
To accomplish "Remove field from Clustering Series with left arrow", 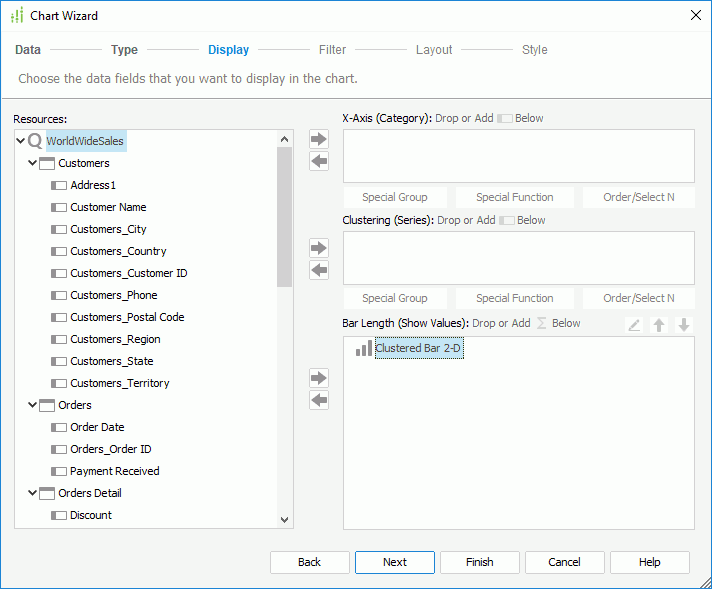I will [x=319, y=270].
